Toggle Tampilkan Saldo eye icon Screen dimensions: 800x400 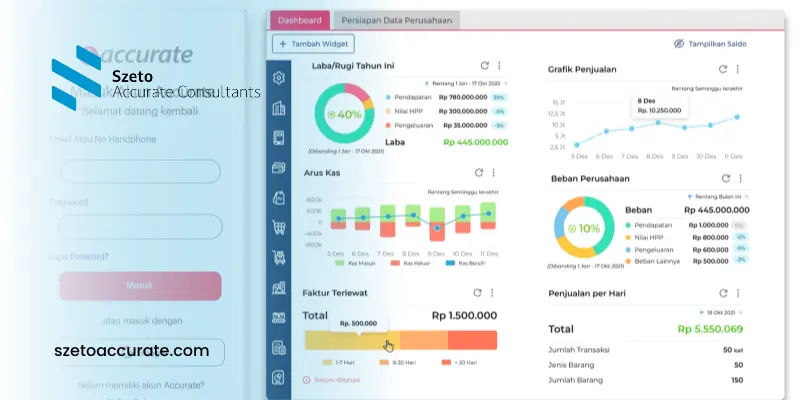point(679,44)
